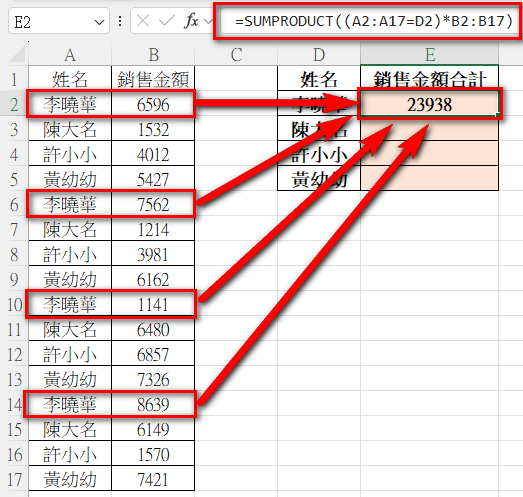Select row 2 header
Screen dimensions: 523x497
click(14, 104)
